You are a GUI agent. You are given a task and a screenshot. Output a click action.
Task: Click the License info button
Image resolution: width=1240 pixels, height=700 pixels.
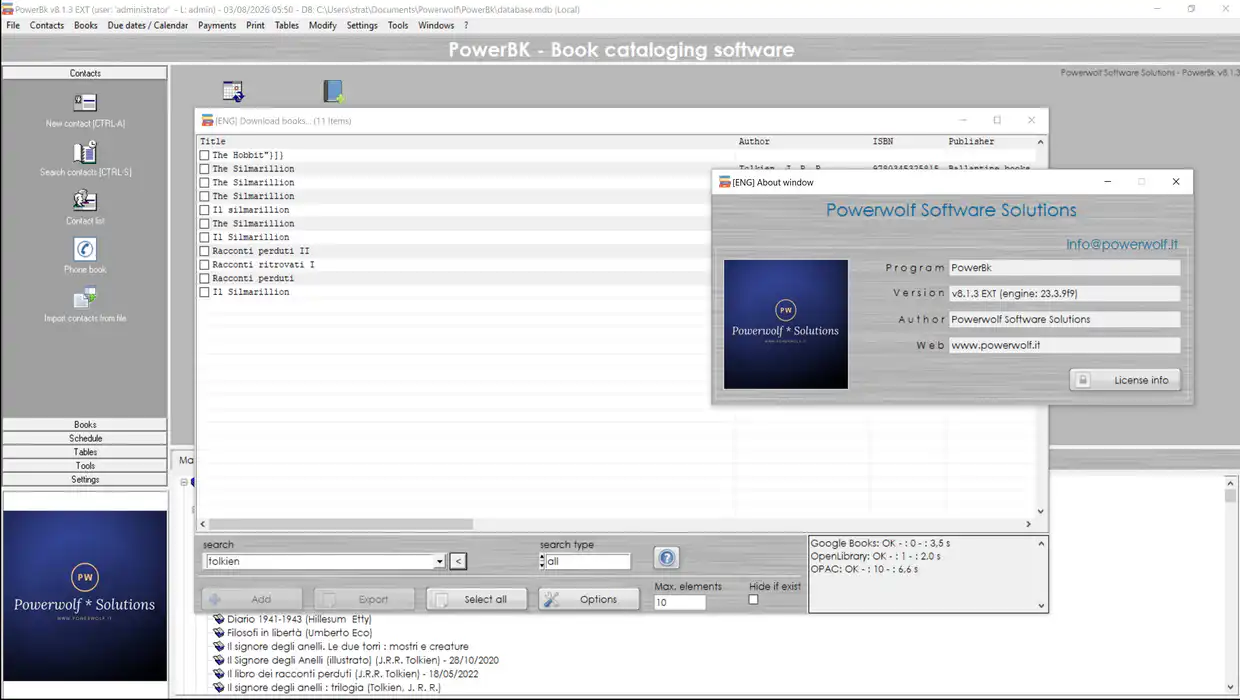point(1125,380)
